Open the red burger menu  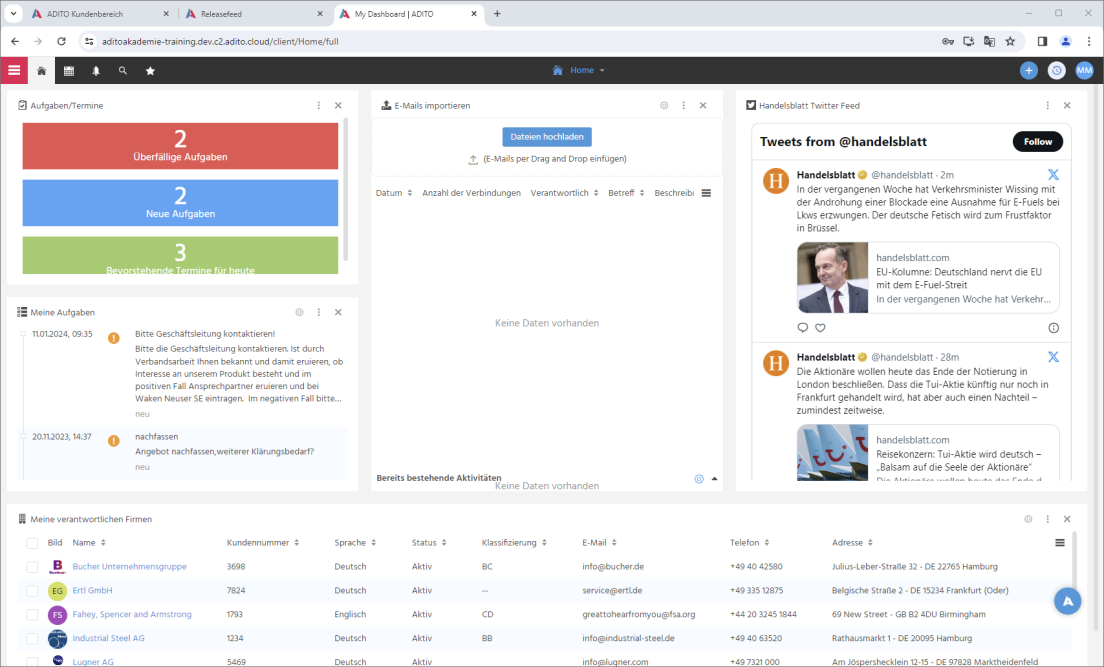[x=14, y=70]
